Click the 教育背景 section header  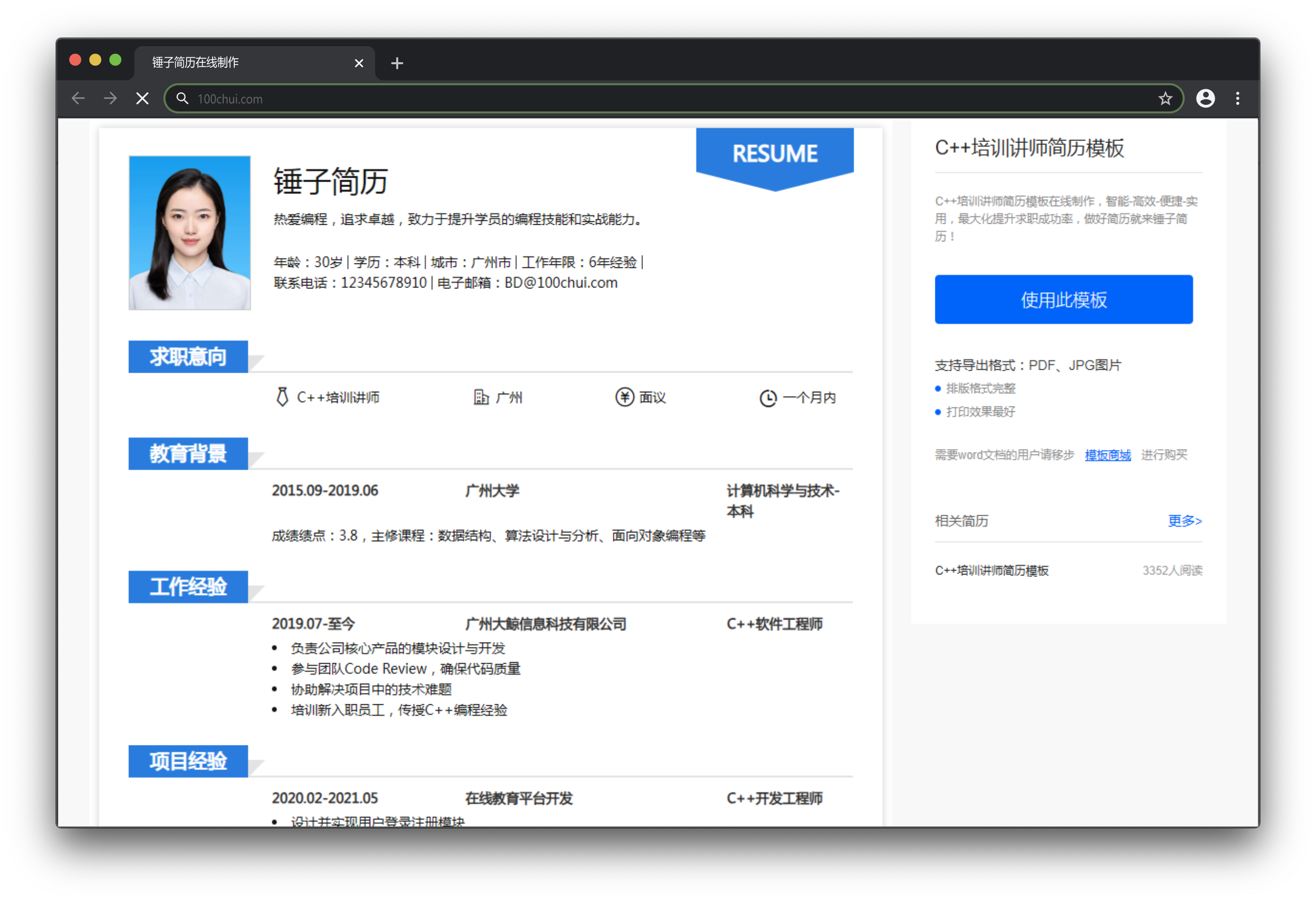[x=188, y=454]
